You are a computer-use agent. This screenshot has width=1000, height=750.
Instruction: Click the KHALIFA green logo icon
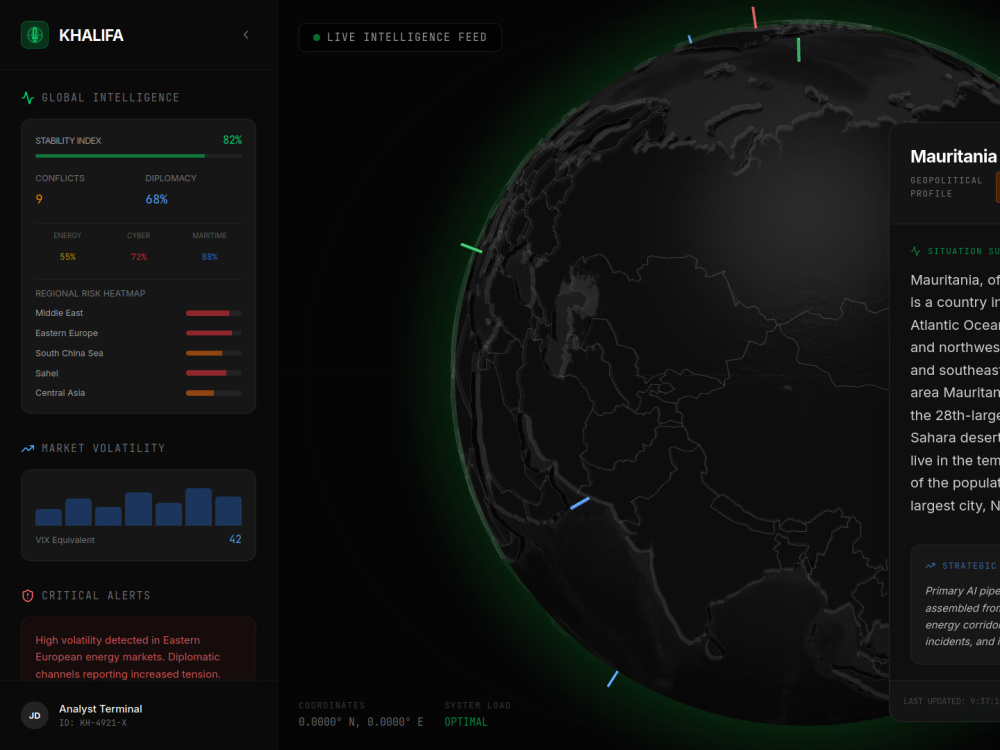pos(34,35)
